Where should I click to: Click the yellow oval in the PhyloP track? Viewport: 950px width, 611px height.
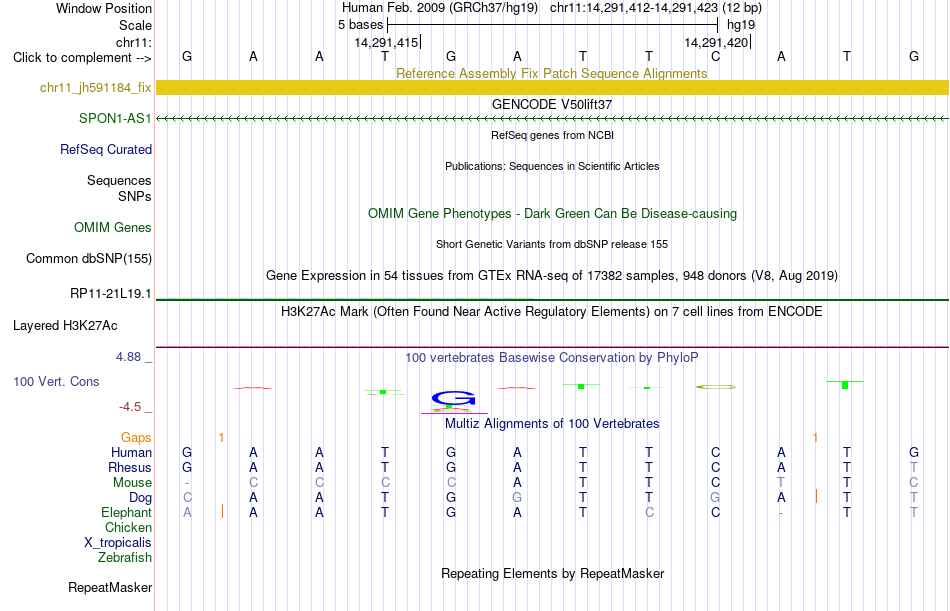pos(716,387)
